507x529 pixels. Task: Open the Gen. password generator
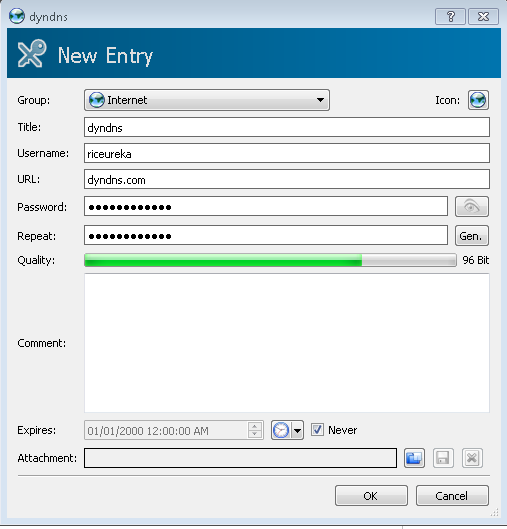click(472, 235)
